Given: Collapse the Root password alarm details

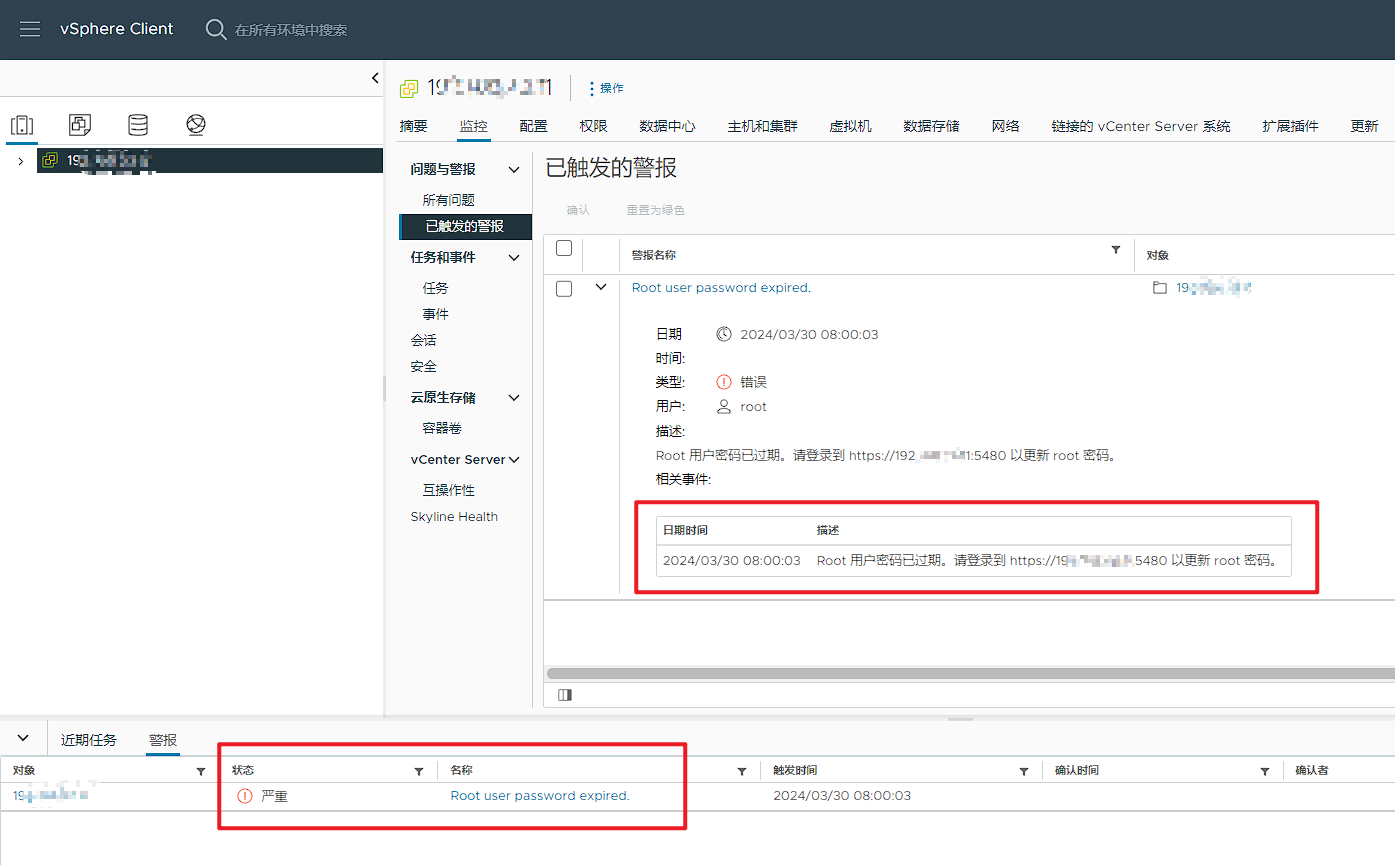Looking at the screenshot, I should click(600, 287).
